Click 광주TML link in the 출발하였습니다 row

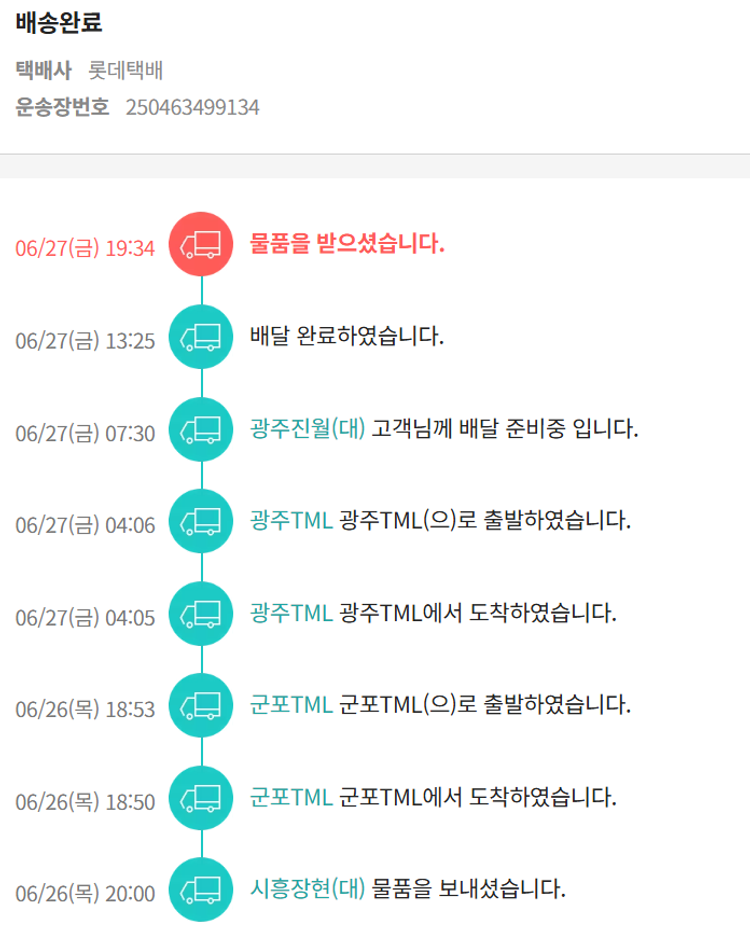click(x=291, y=521)
